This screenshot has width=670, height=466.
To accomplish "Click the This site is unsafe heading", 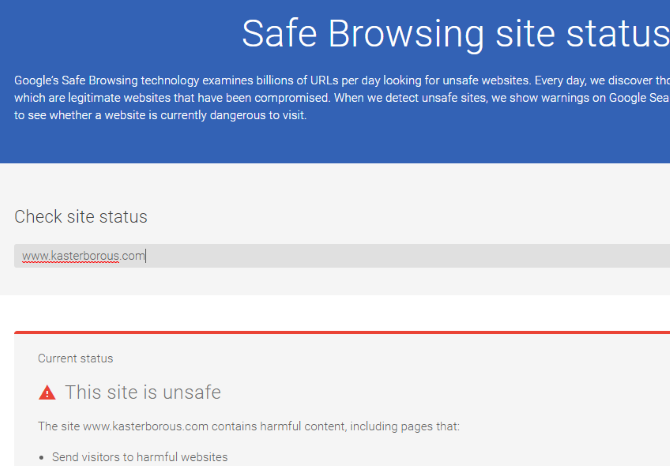I will 143,392.
